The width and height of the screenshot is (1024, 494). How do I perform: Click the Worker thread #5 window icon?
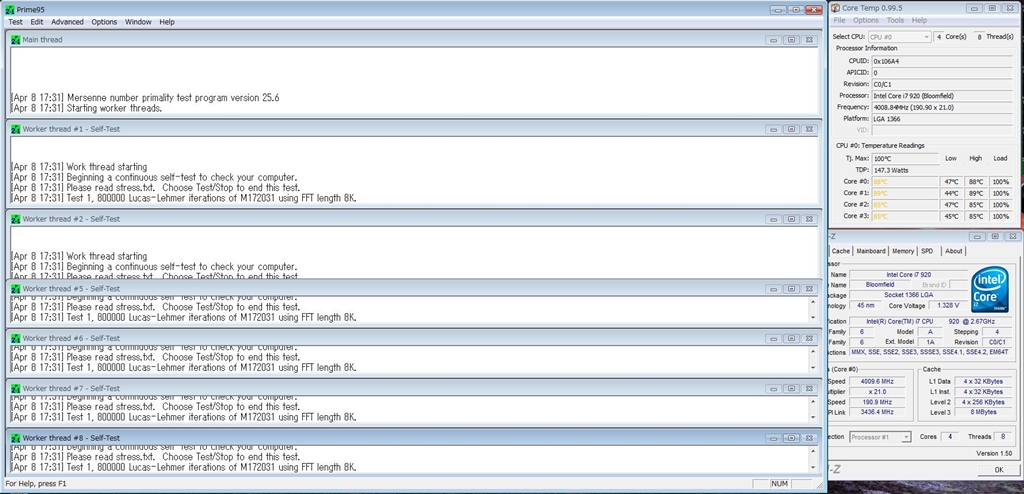(16, 289)
